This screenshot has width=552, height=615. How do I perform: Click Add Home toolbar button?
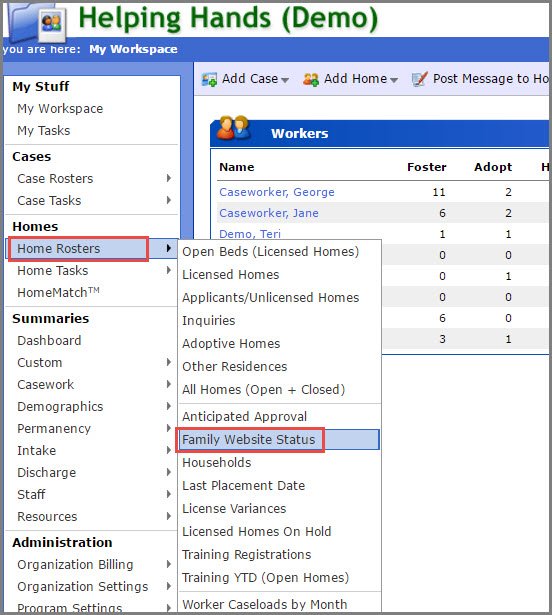(351, 79)
